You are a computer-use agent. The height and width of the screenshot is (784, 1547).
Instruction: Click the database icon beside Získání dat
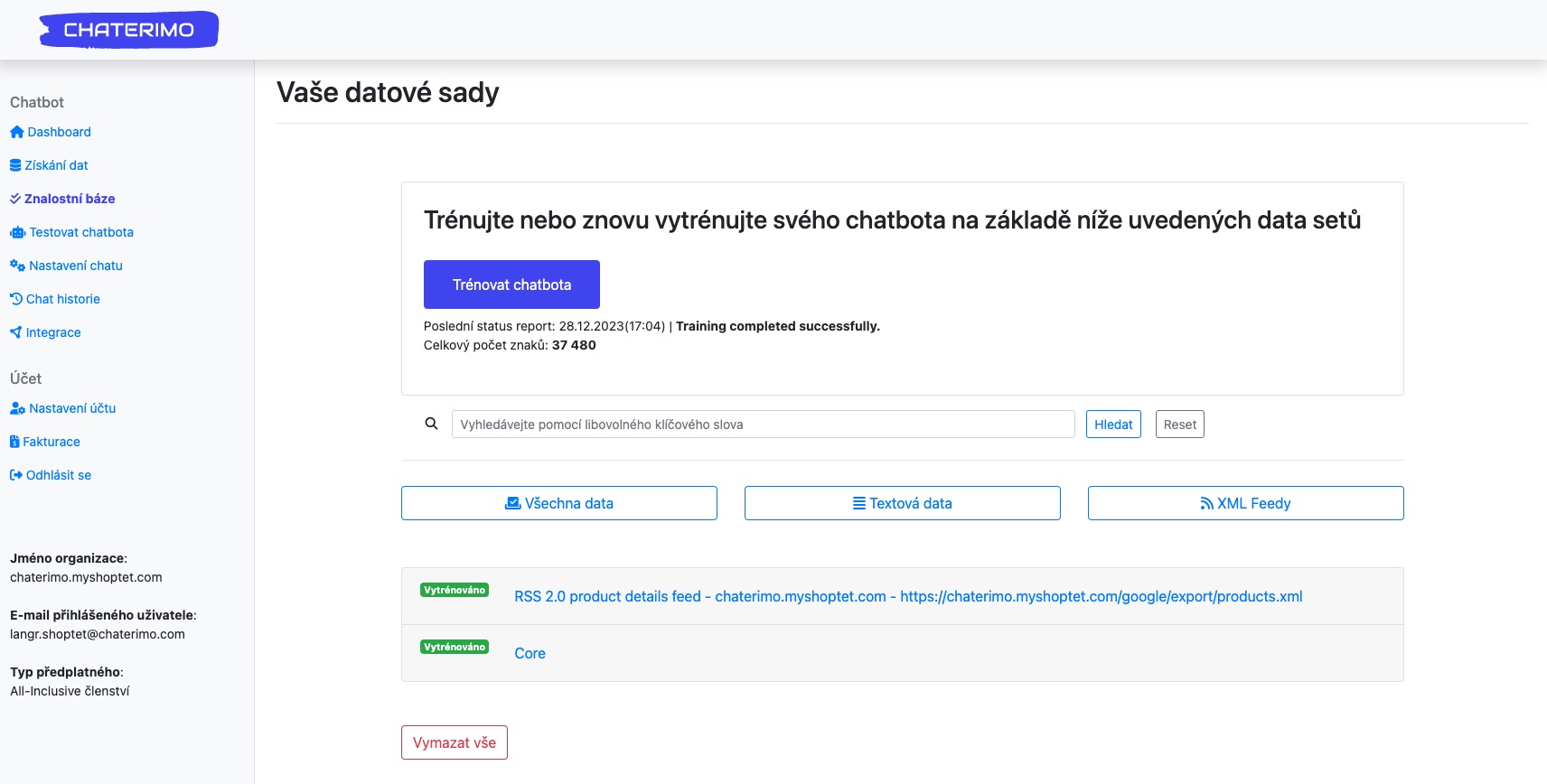pos(15,165)
